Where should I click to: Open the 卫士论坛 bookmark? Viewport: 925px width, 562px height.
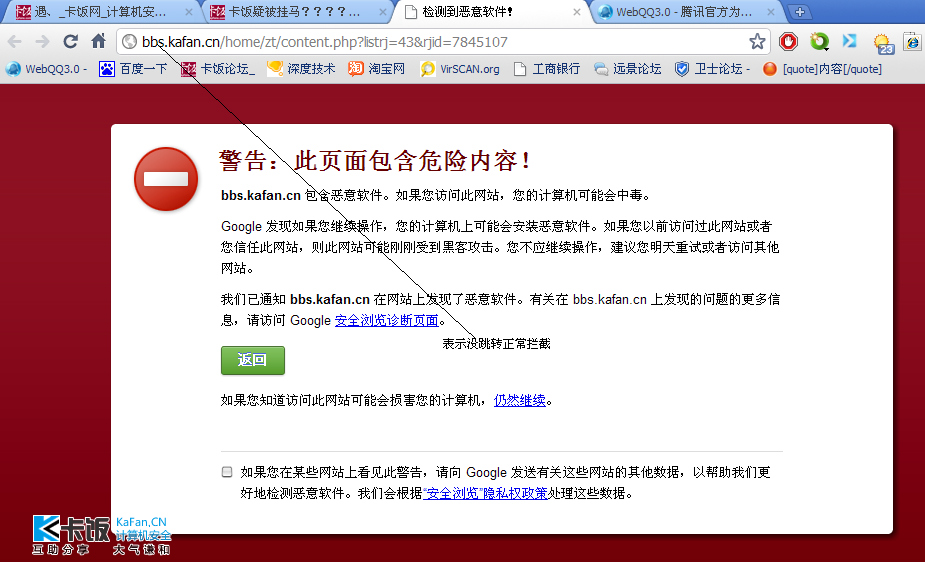coord(712,69)
